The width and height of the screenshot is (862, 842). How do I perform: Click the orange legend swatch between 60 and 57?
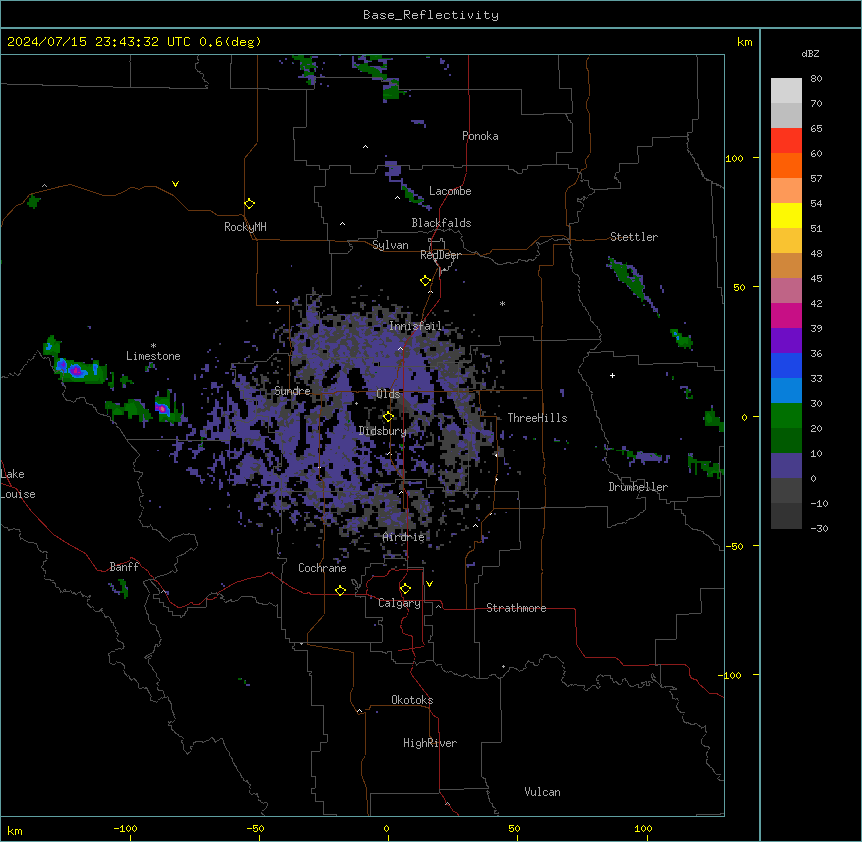(x=786, y=165)
